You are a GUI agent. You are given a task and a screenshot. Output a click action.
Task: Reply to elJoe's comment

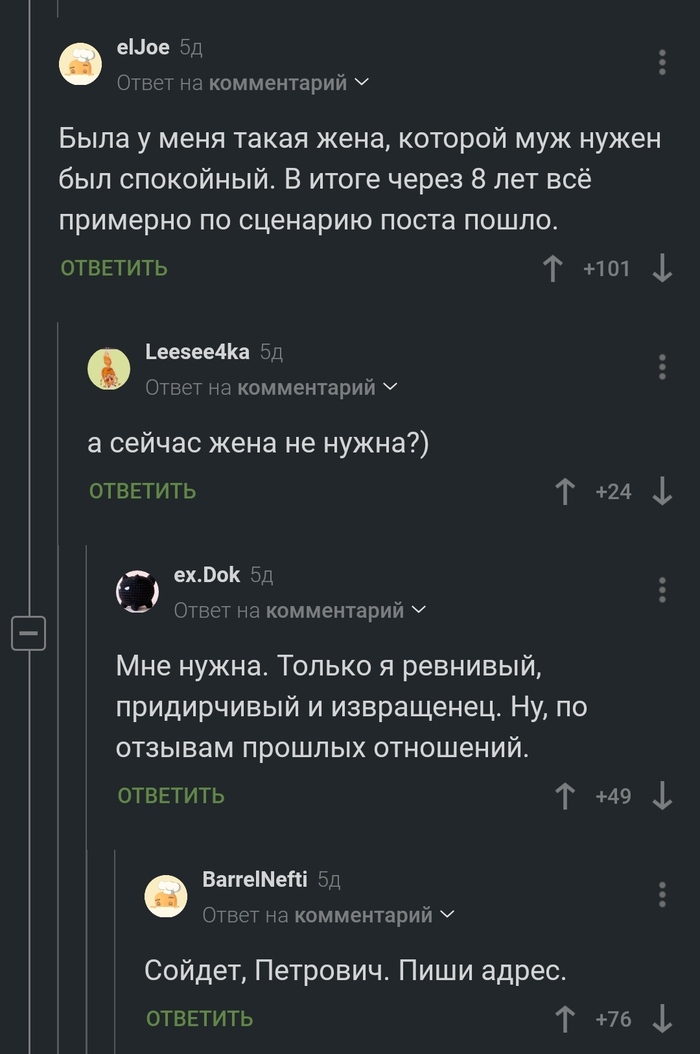click(x=114, y=268)
